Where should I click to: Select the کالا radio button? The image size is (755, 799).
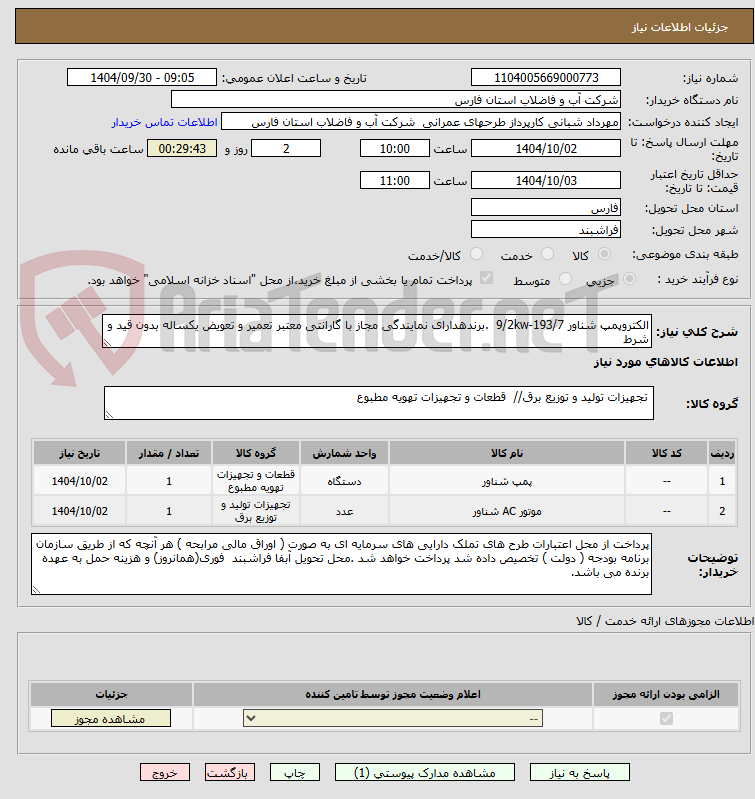pos(604,254)
